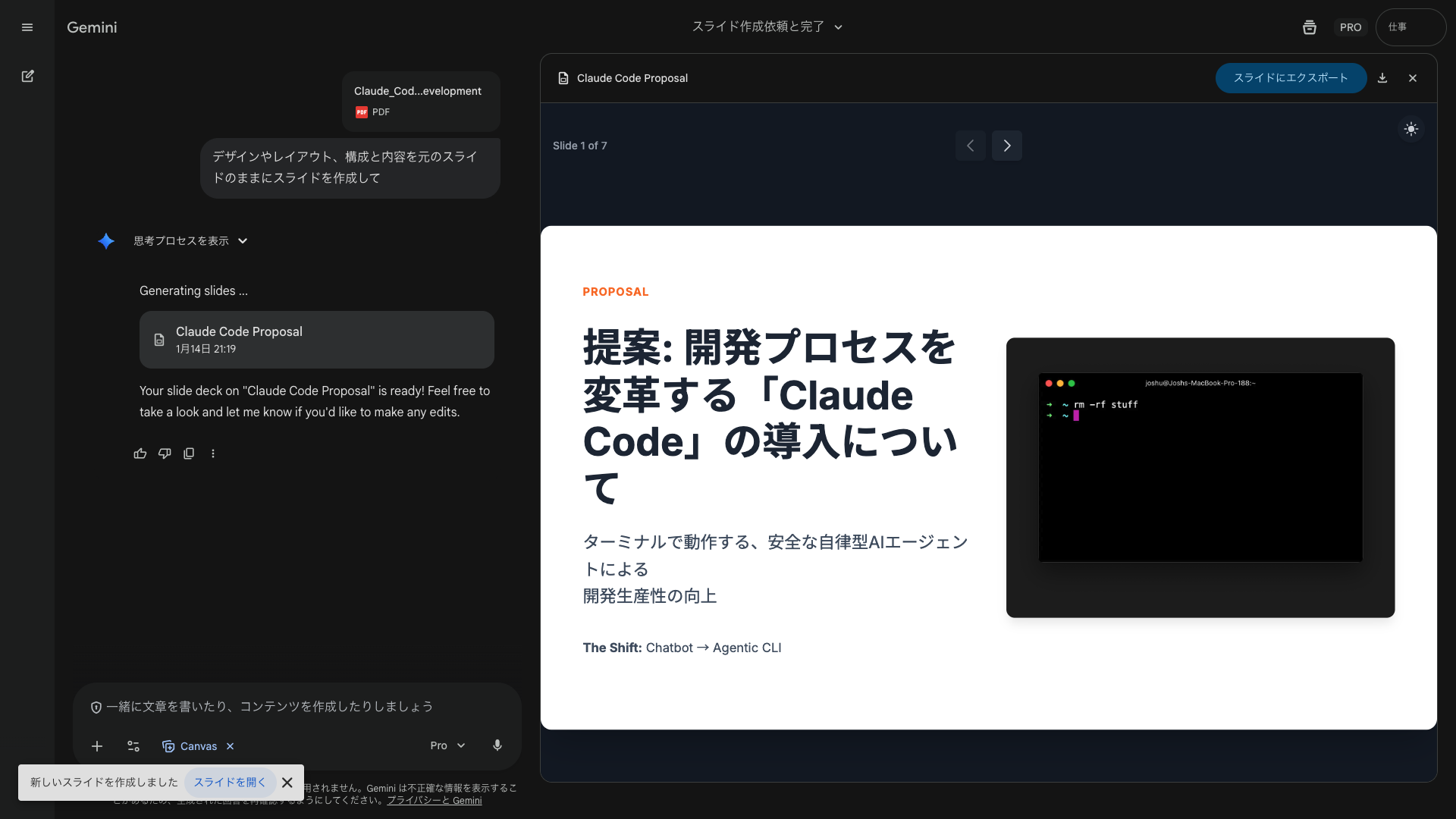Open attachment options with the plus icon
The width and height of the screenshot is (1456, 819).
pos(97,746)
